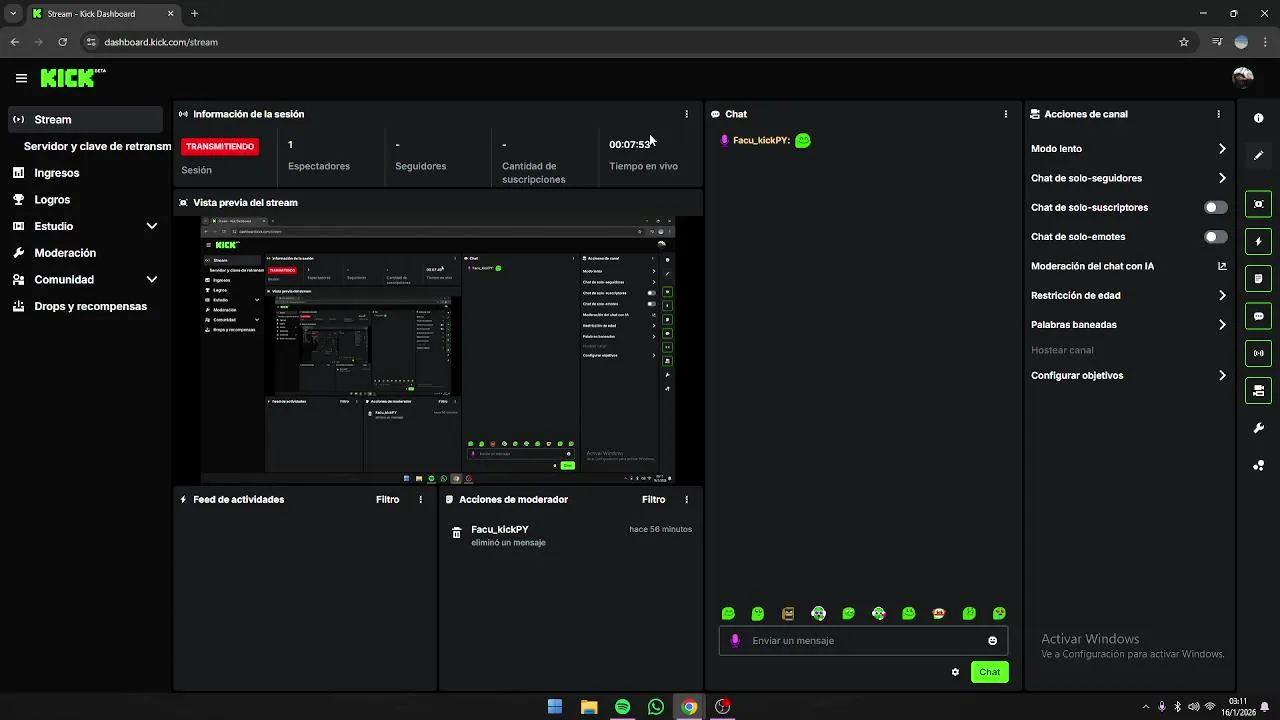Toggle the lightning activity feed widget icon
Image resolution: width=1280 pixels, height=720 pixels.
1258,241
